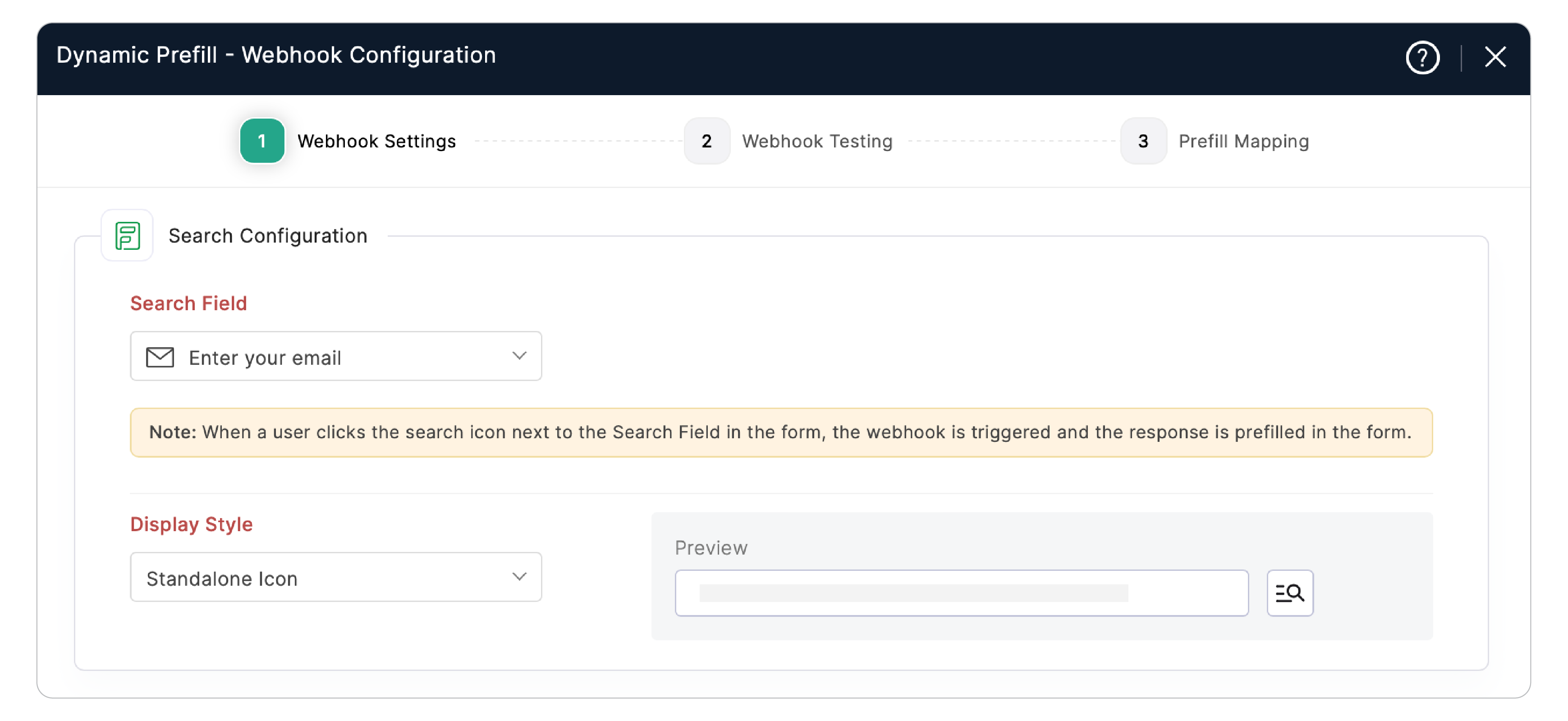Jump to the Prefill Mapping step
The image size is (1568, 721).
pos(1243,141)
